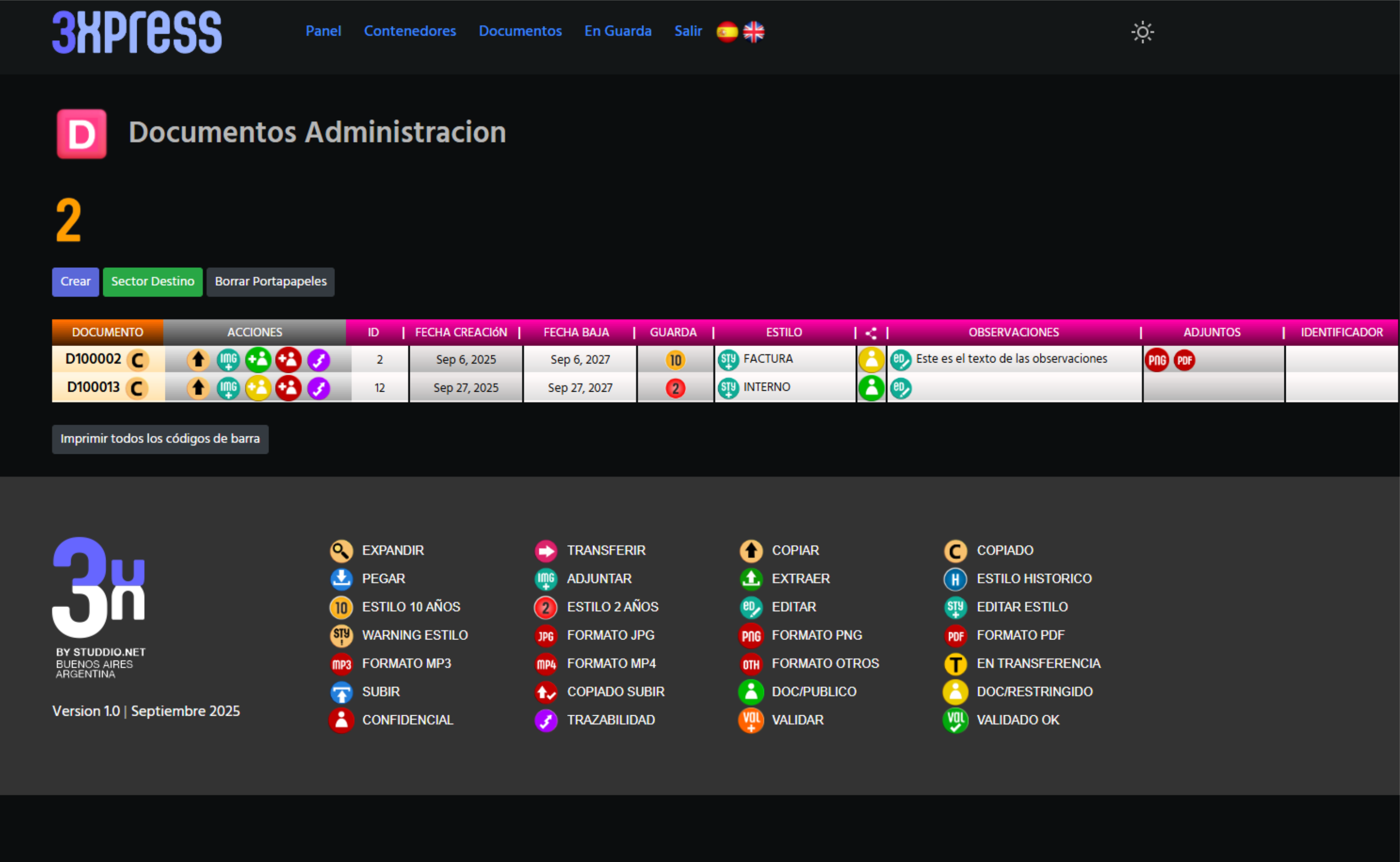Image resolution: width=1400 pixels, height=862 pixels.
Task: Click the Sector Destino button
Action: [153, 282]
